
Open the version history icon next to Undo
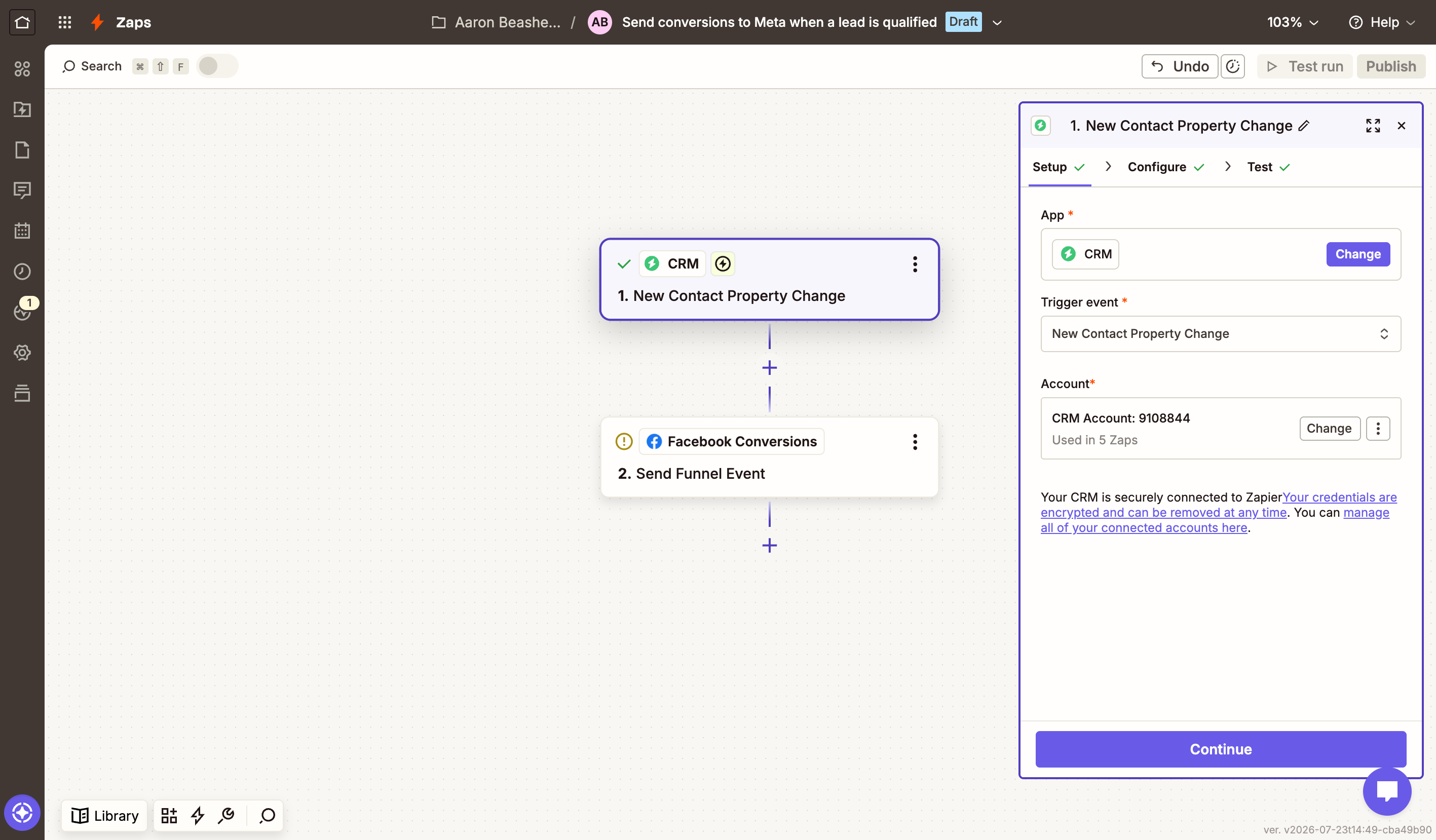click(x=1233, y=67)
